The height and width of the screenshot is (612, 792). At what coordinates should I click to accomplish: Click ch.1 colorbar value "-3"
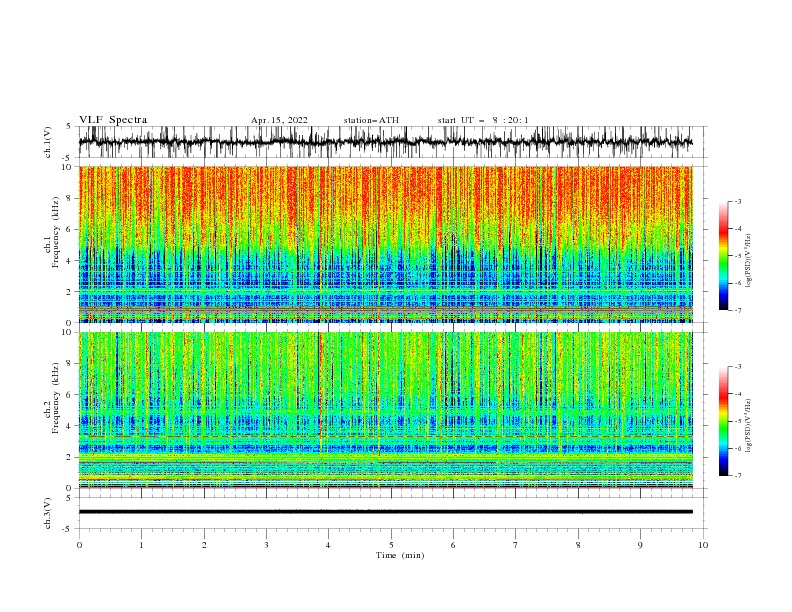coord(738,201)
